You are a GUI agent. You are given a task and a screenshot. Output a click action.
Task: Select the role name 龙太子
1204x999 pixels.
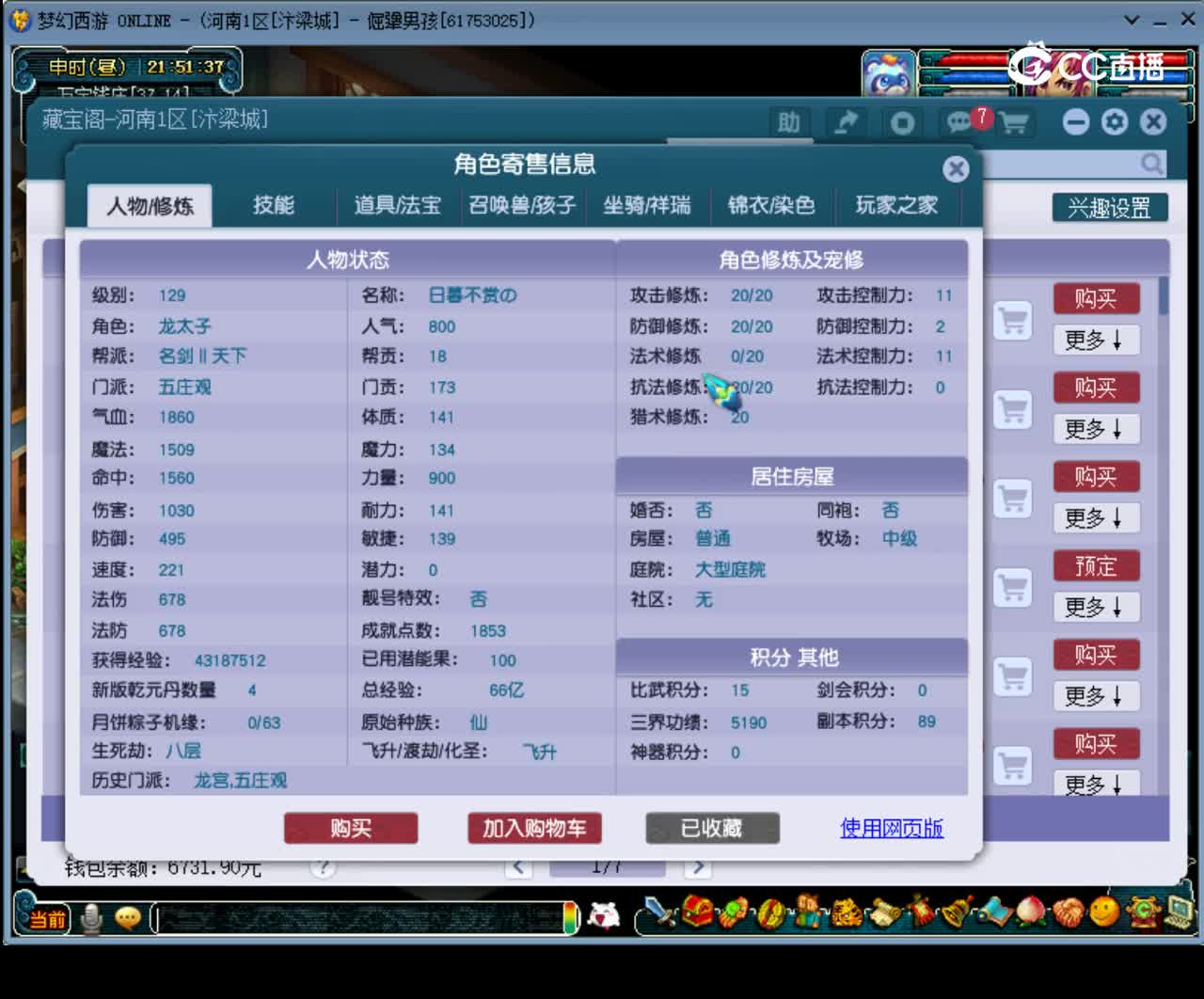pyautogui.click(x=184, y=326)
